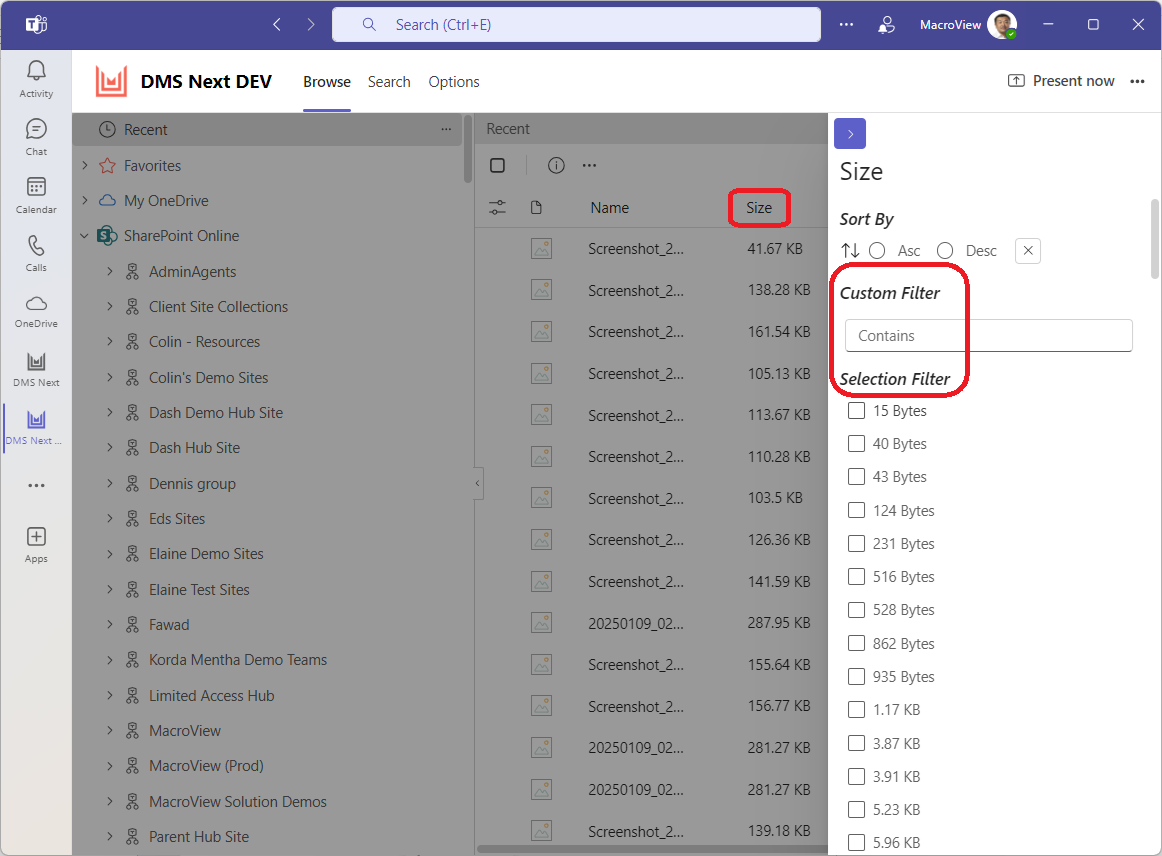Click the Custom Filter Contains field
This screenshot has height=856, width=1162.
click(989, 336)
